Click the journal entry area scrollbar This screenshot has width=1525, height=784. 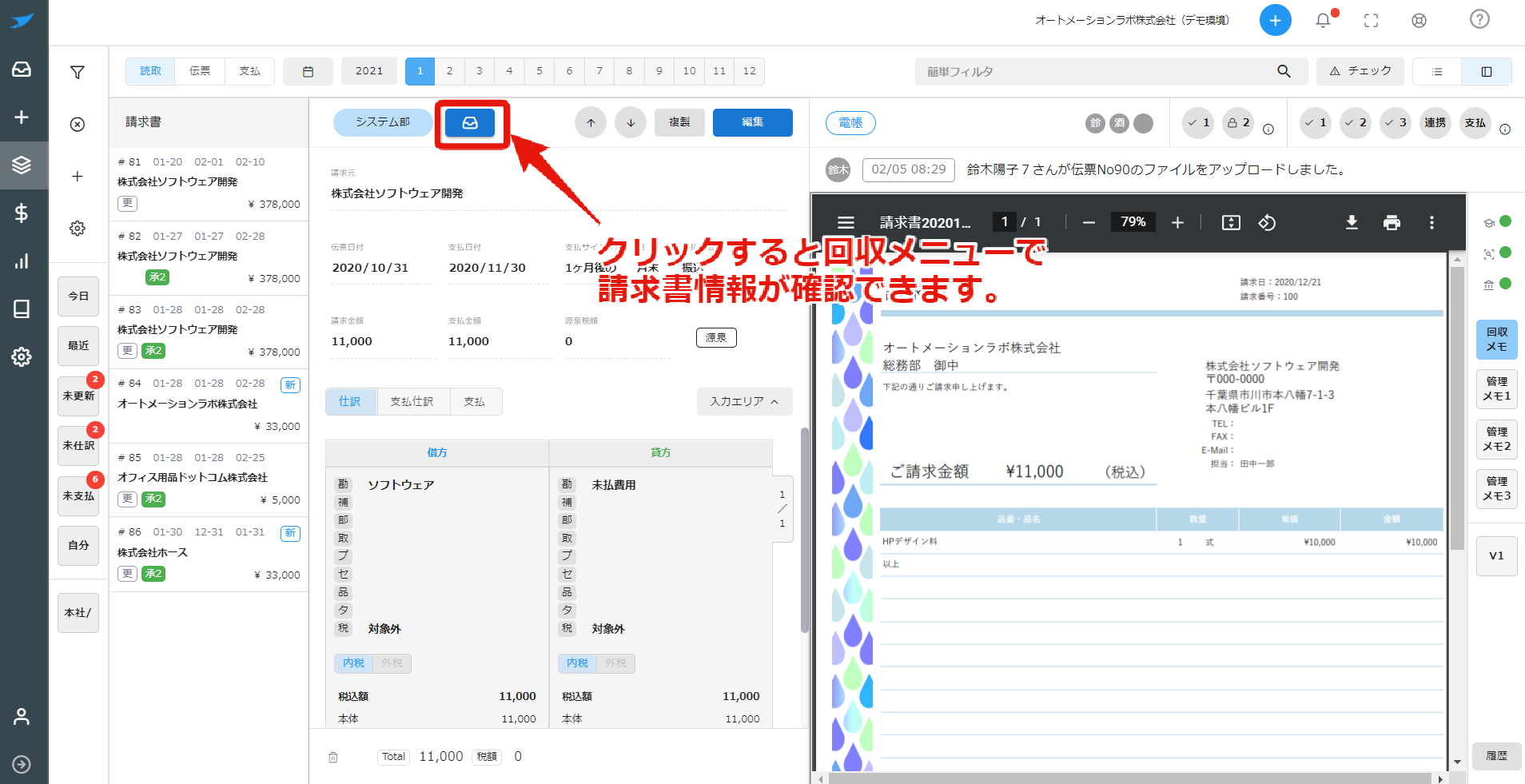804,531
